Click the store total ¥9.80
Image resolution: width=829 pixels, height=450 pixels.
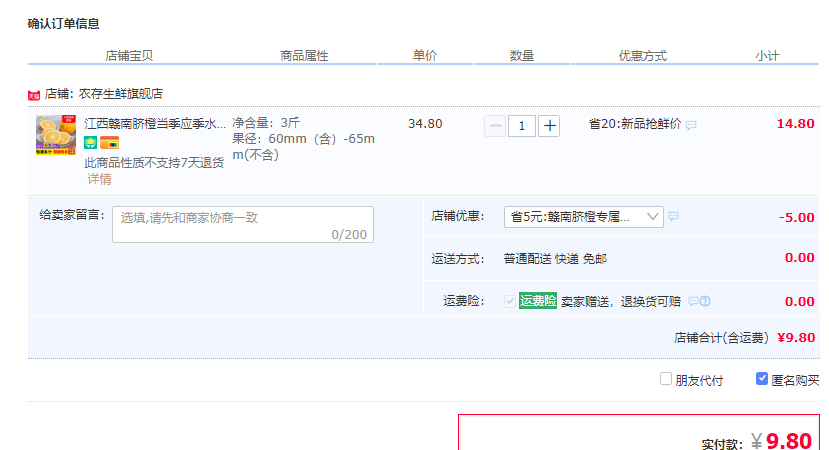(796, 337)
